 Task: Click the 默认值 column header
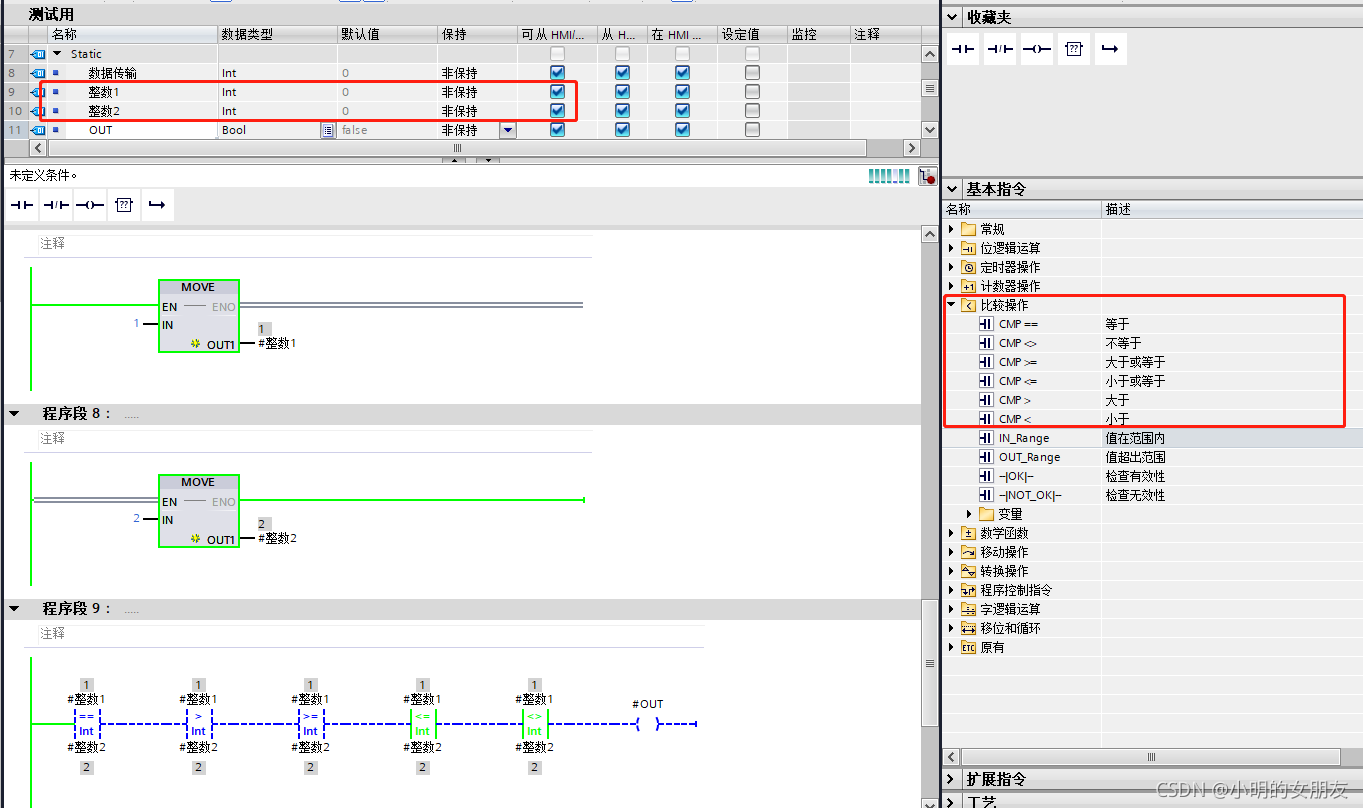click(x=387, y=34)
